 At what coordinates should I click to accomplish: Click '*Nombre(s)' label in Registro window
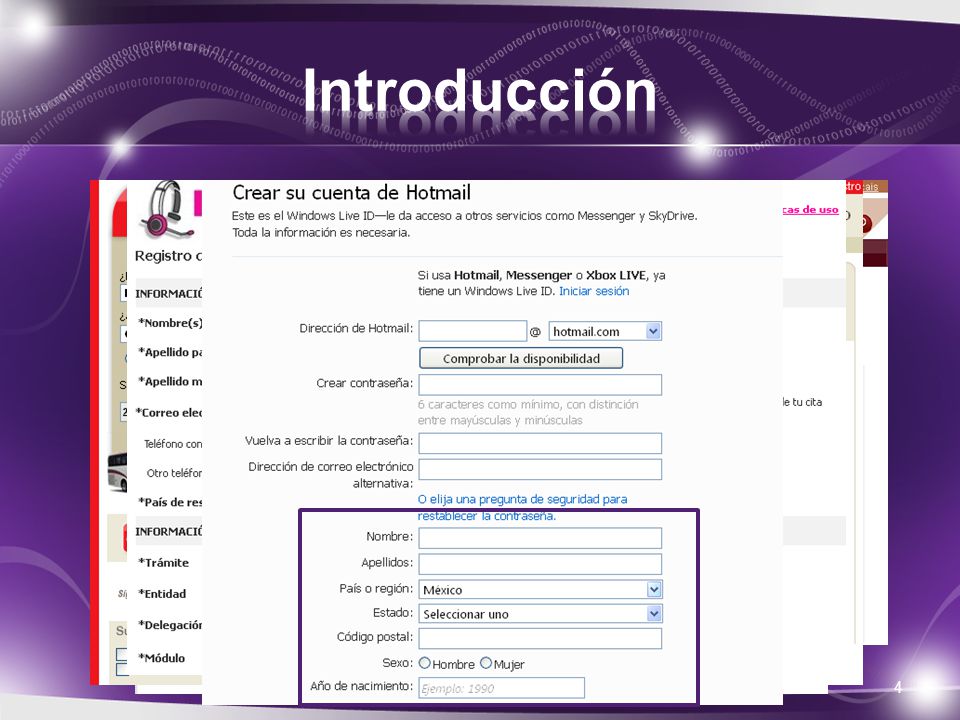pyautogui.click(x=170, y=323)
